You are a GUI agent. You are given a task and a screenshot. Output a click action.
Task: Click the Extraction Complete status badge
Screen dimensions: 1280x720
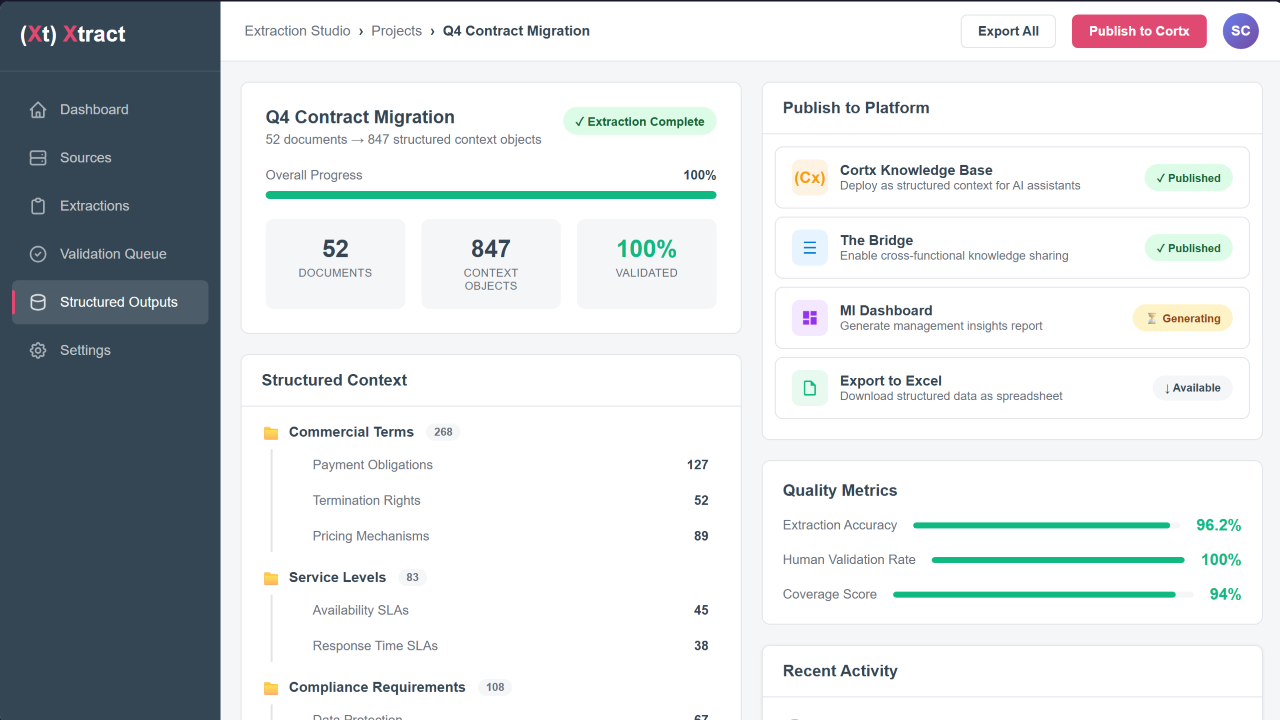tap(640, 122)
